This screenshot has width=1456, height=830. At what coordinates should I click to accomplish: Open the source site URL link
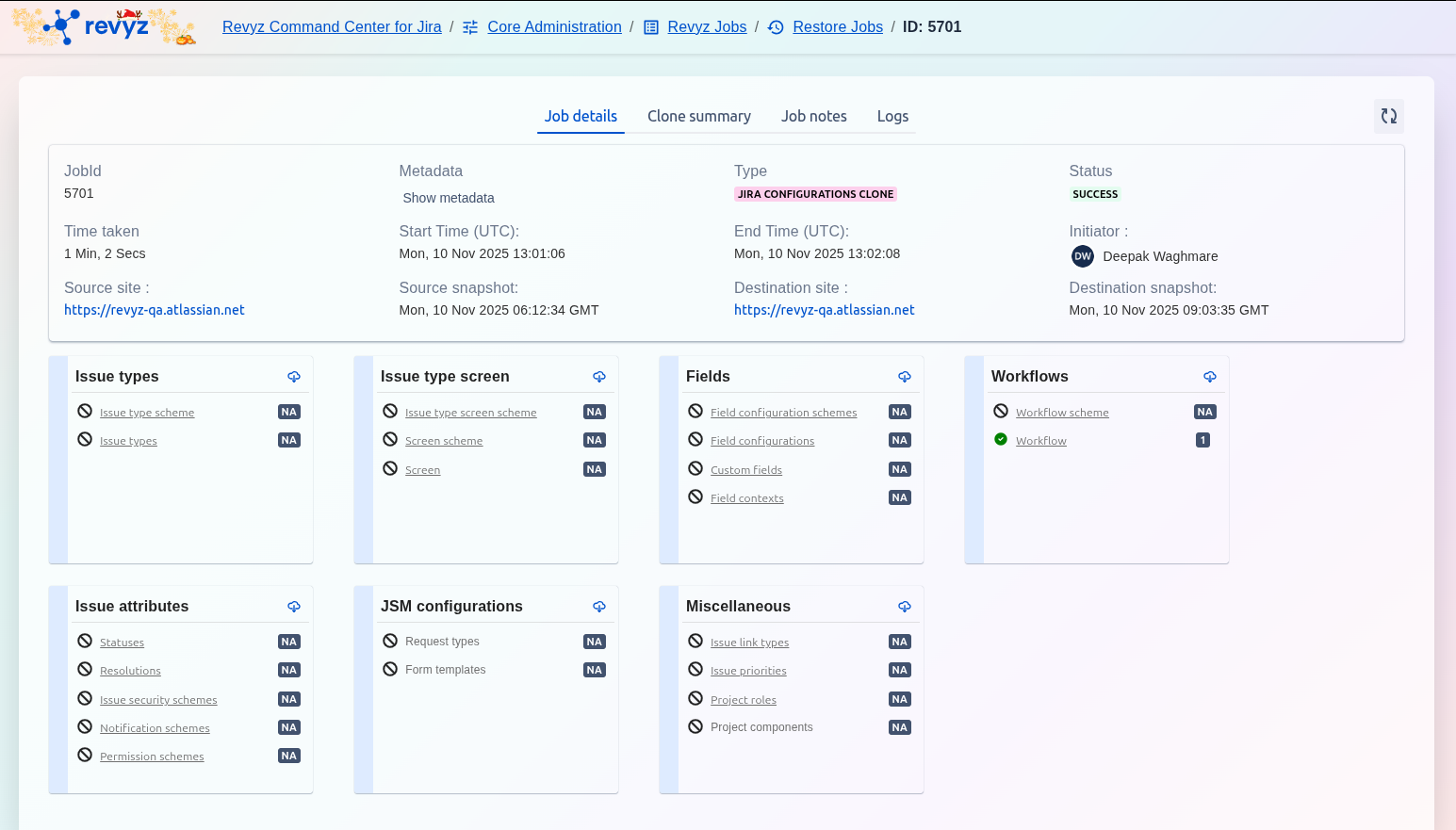pos(155,310)
